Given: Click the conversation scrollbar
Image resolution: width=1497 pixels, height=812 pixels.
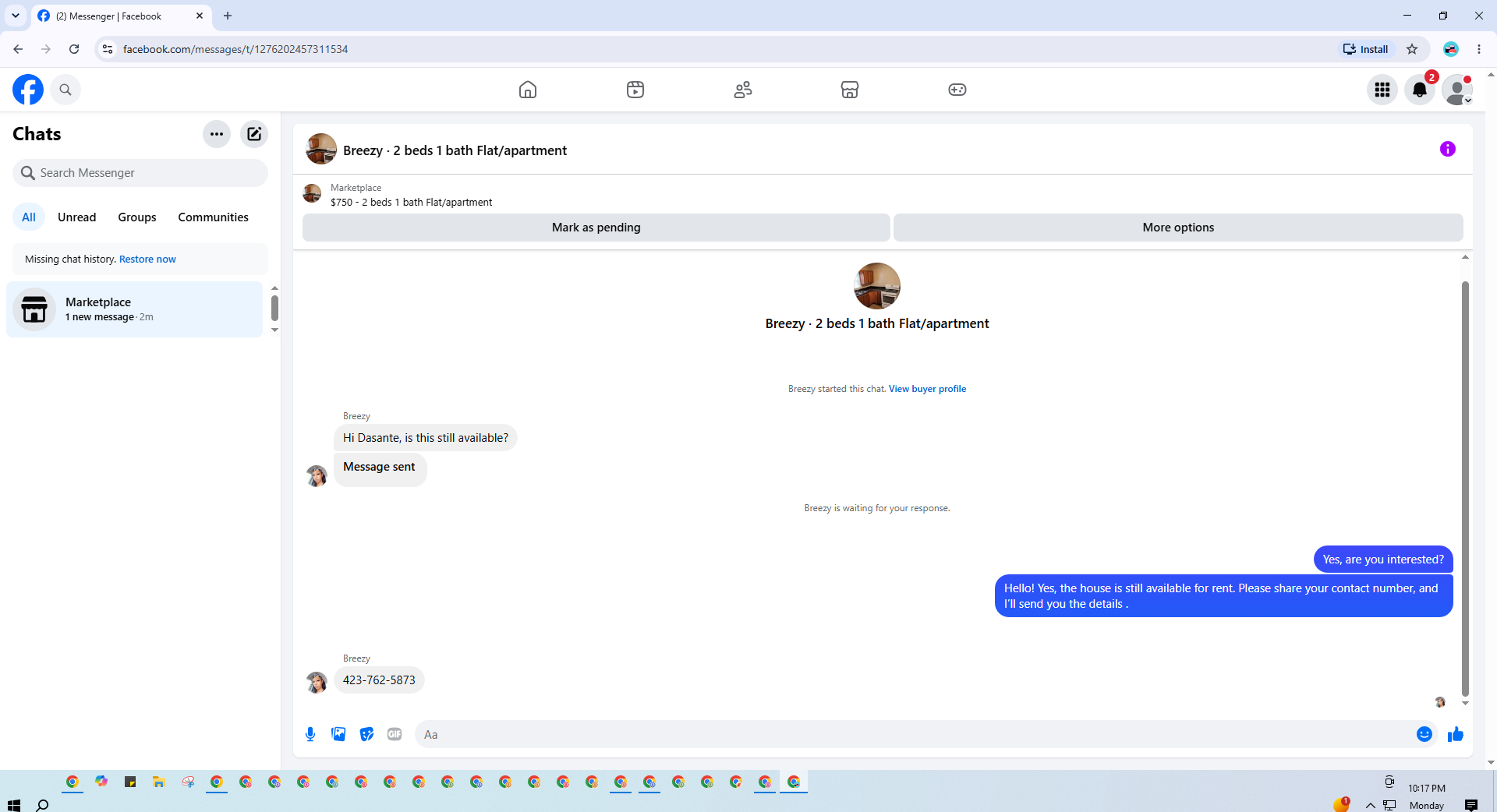Looking at the screenshot, I should click(1465, 489).
